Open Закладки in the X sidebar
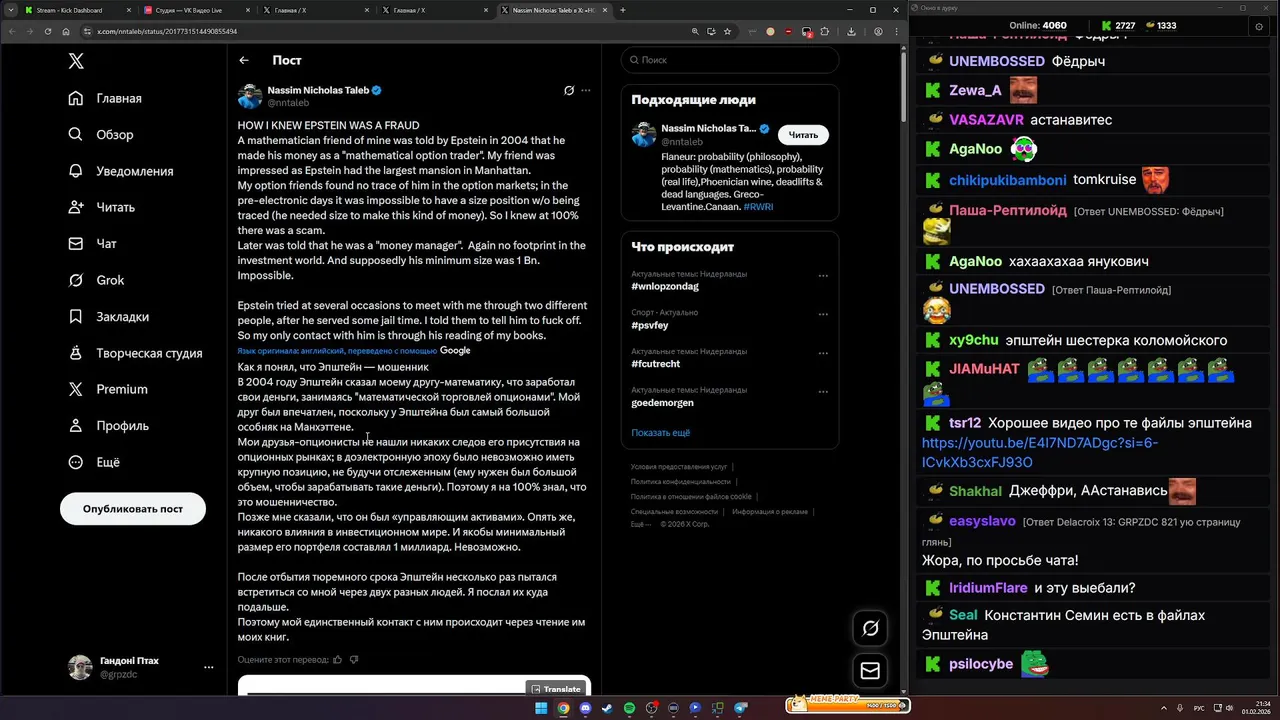The width and height of the screenshot is (1280, 720). click(x=109, y=316)
